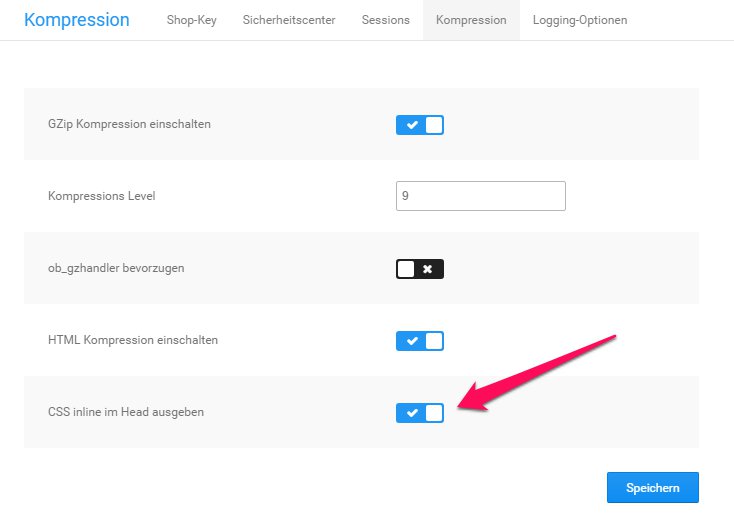Click the Kompressions Level input field
Image resolution: width=734 pixels, height=519 pixels.
click(480, 196)
